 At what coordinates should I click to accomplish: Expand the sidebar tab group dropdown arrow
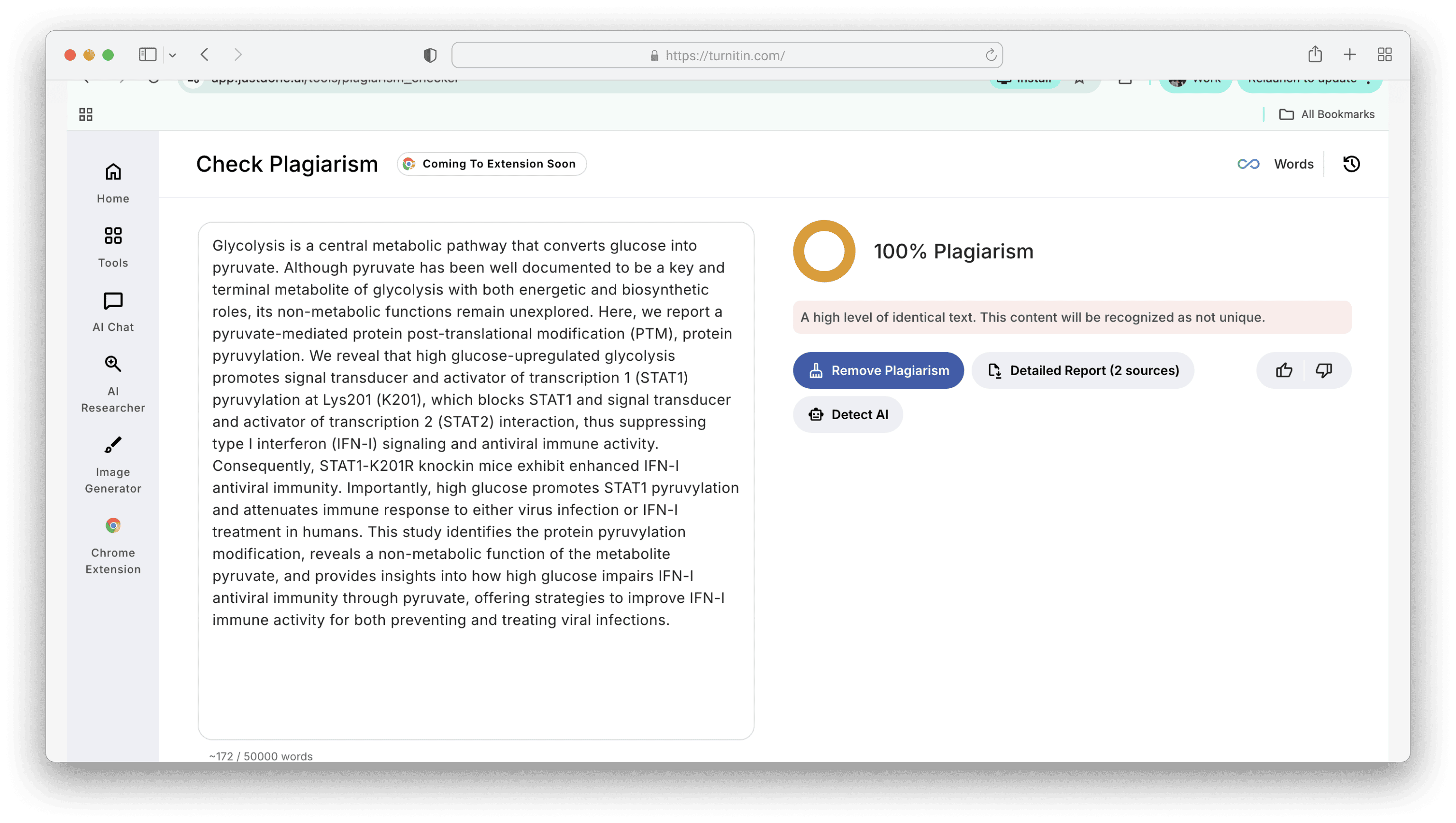[x=173, y=55]
